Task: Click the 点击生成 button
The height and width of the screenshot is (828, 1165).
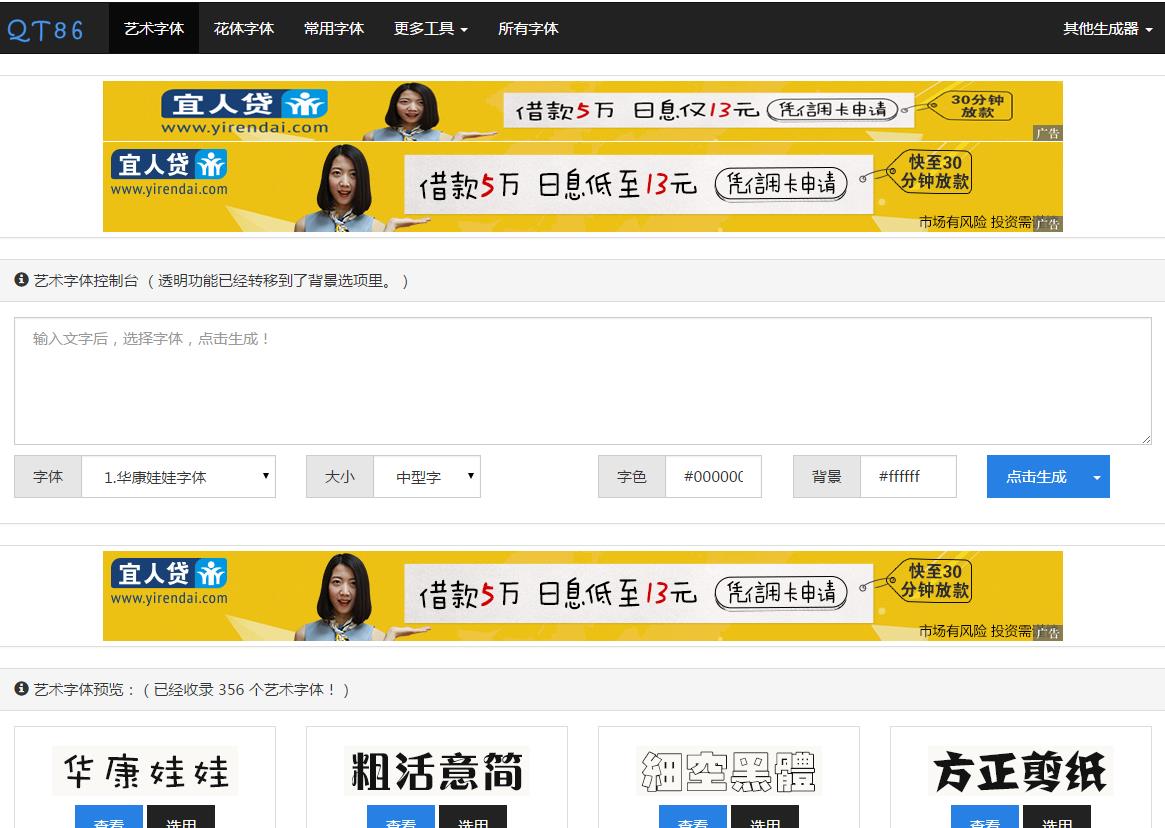Action: pyautogui.click(x=1036, y=476)
